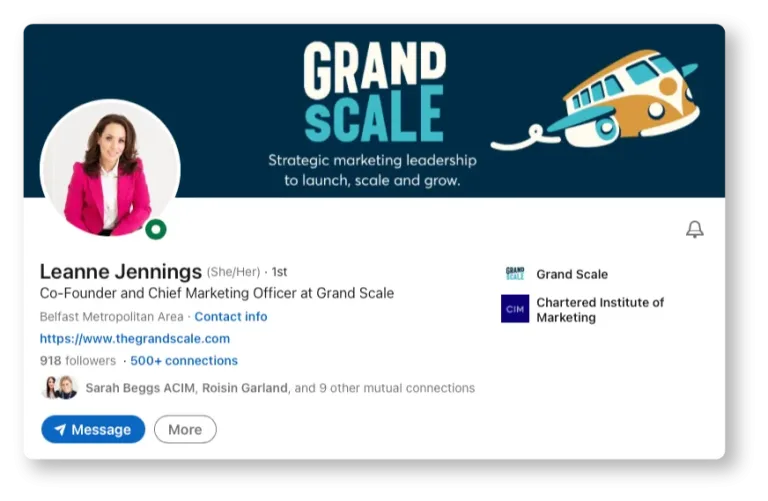View the 500+ connections list
Viewport: 768px width, 501px height.
(184, 361)
